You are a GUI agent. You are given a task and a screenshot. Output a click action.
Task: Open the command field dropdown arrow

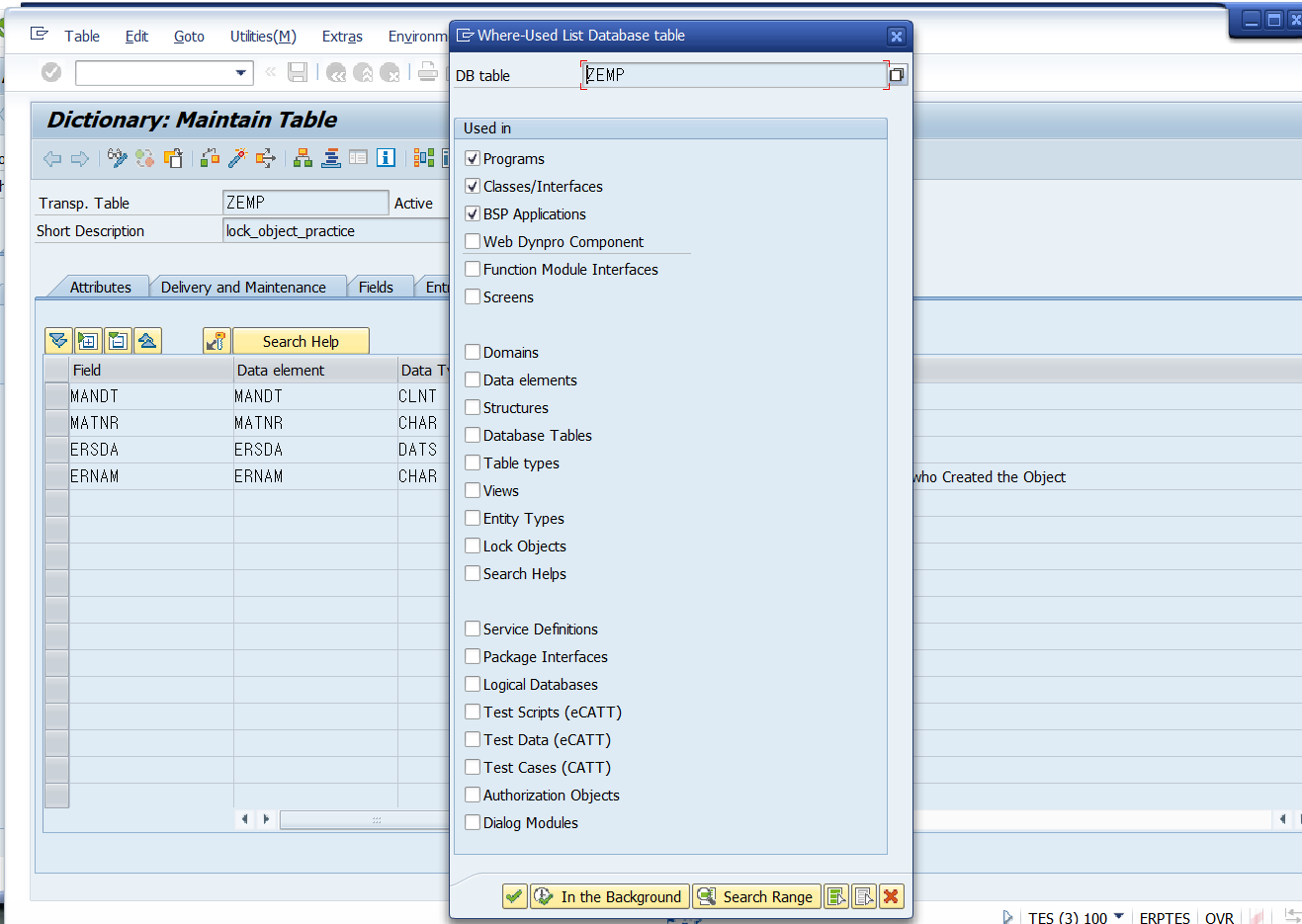coord(240,72)
